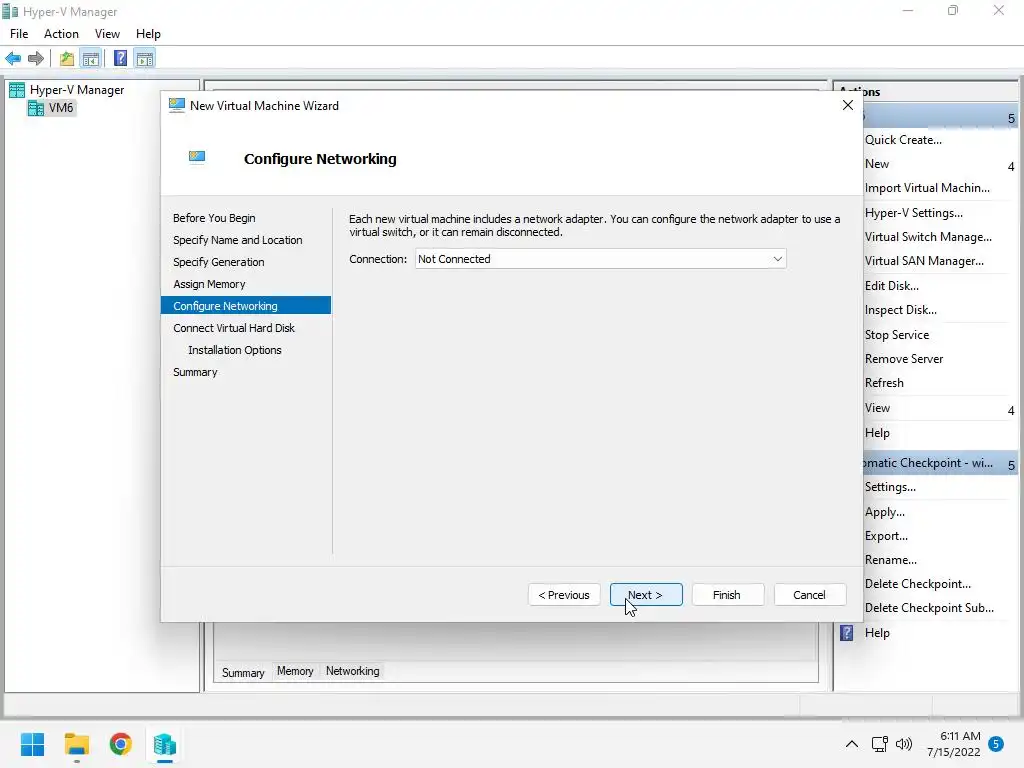Expand the New submenu in Actions
This screenshot has height=768, width=1024.
click(x=1011, y=167)
